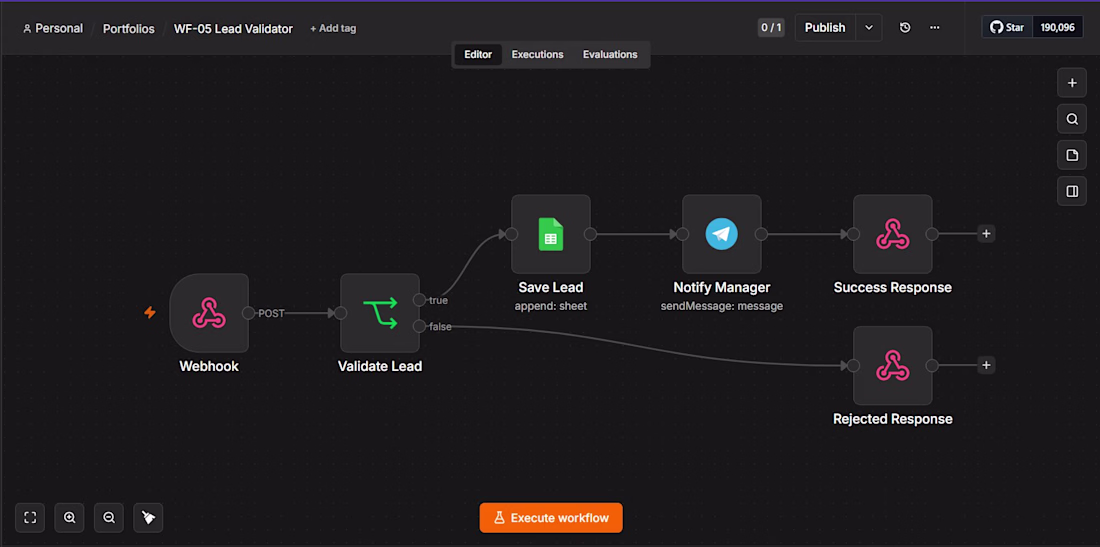This screenshot has width=1100, height=547.
Task: Click the Webhook POST output connector
Action: click(248, 313)
